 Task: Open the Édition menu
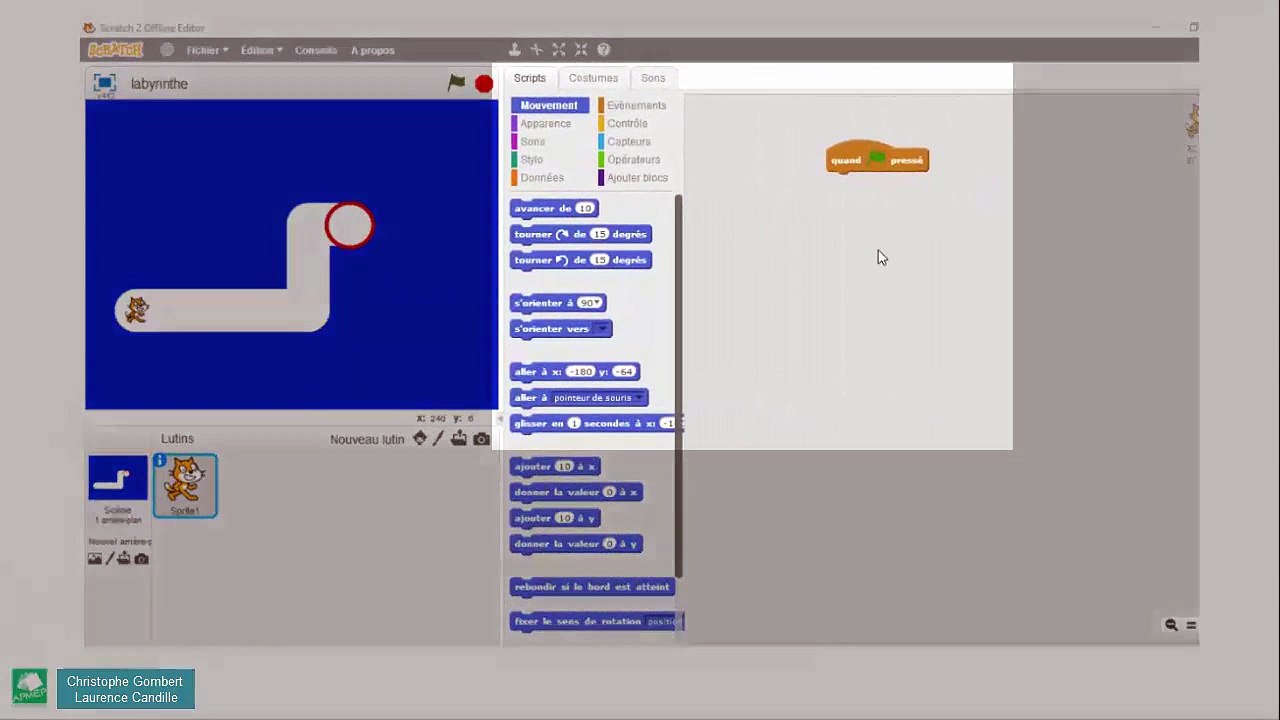261,50
